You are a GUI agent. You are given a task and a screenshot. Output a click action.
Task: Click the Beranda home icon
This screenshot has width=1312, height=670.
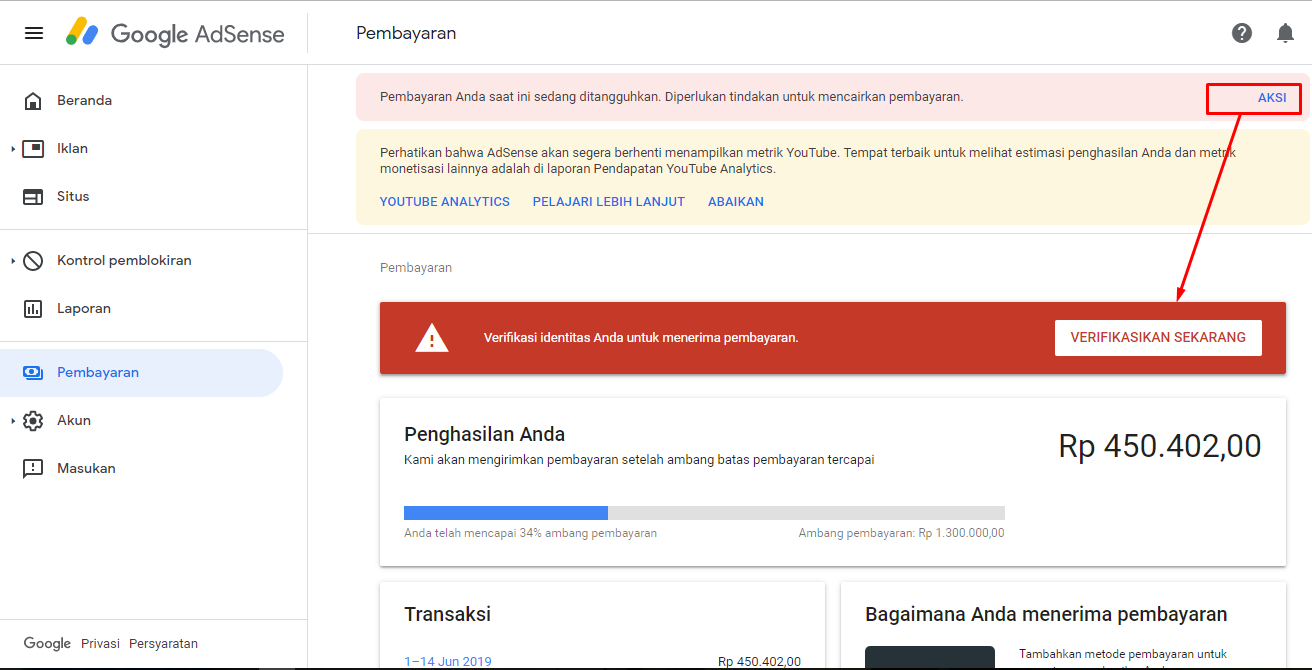coord(34,100)
